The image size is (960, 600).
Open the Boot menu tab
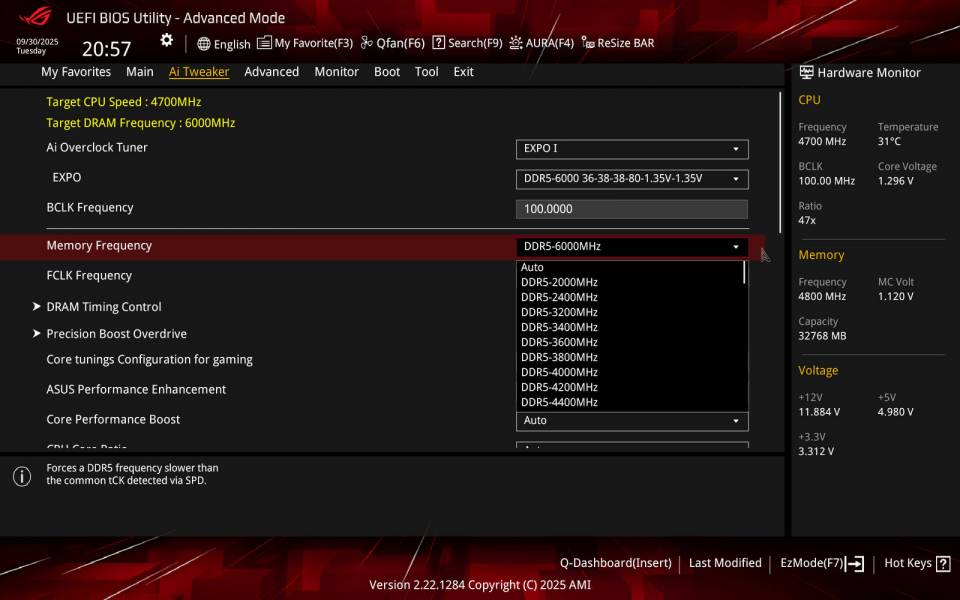tap(387, 71)
